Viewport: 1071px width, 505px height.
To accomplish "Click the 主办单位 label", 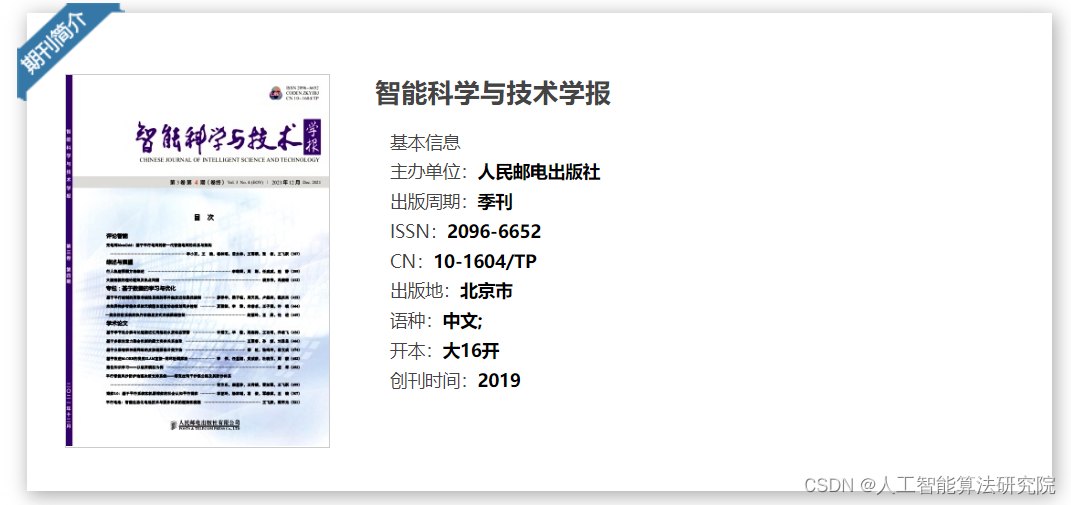I will tap(426, 172).
